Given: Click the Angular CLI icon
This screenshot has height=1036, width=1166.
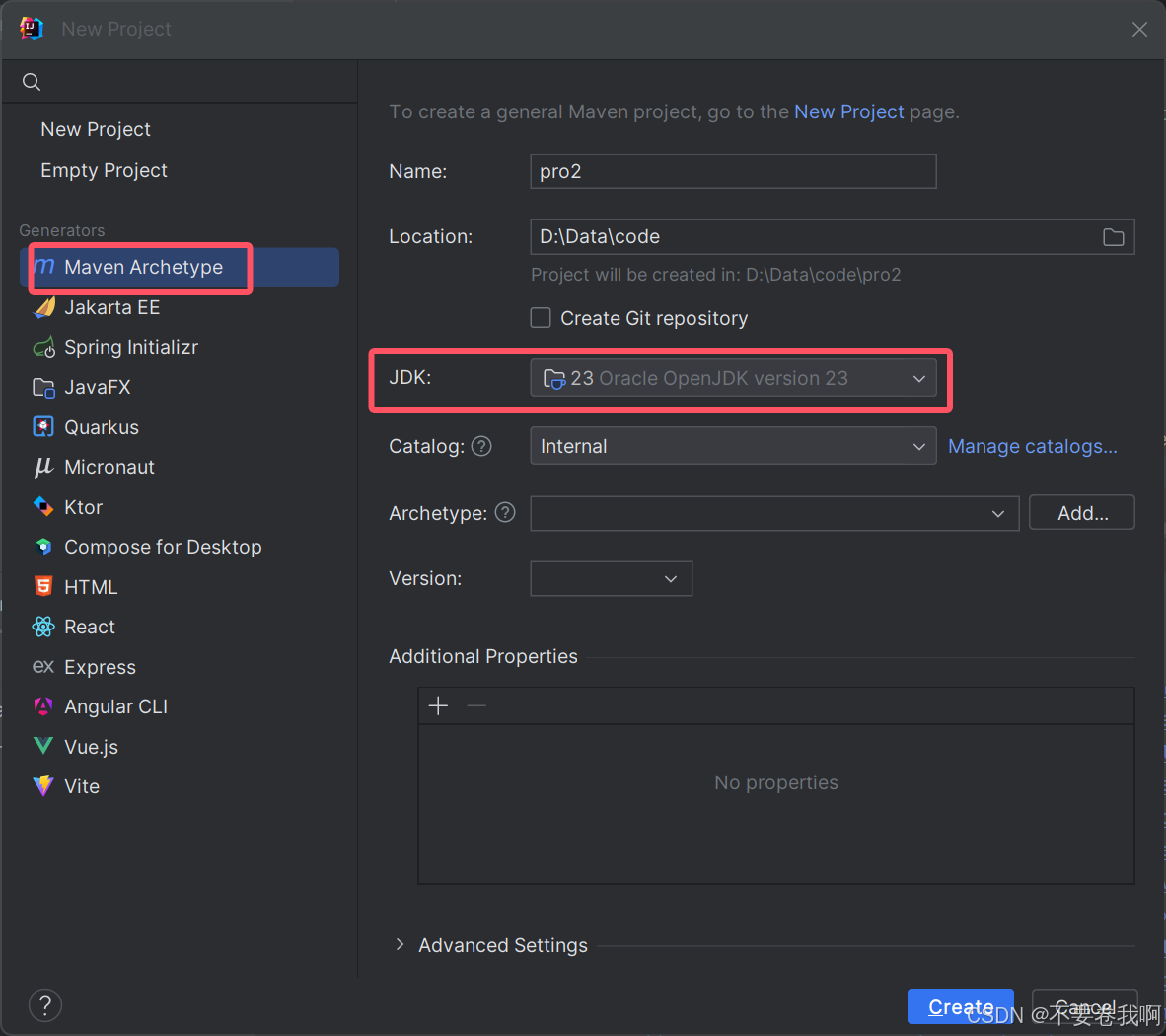Looking at the screenshot, I should 43,706.
